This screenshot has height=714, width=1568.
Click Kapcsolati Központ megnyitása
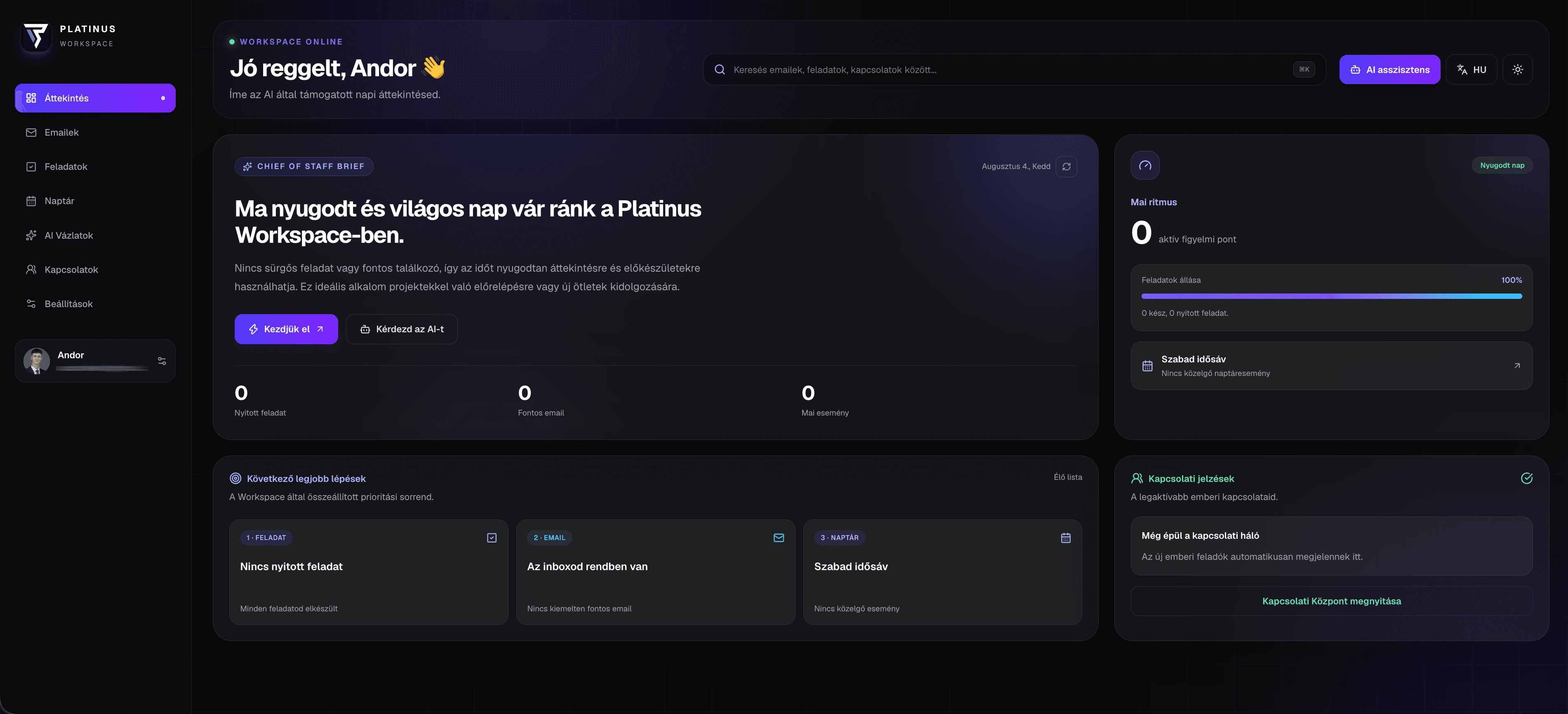tap(1331, 601)
